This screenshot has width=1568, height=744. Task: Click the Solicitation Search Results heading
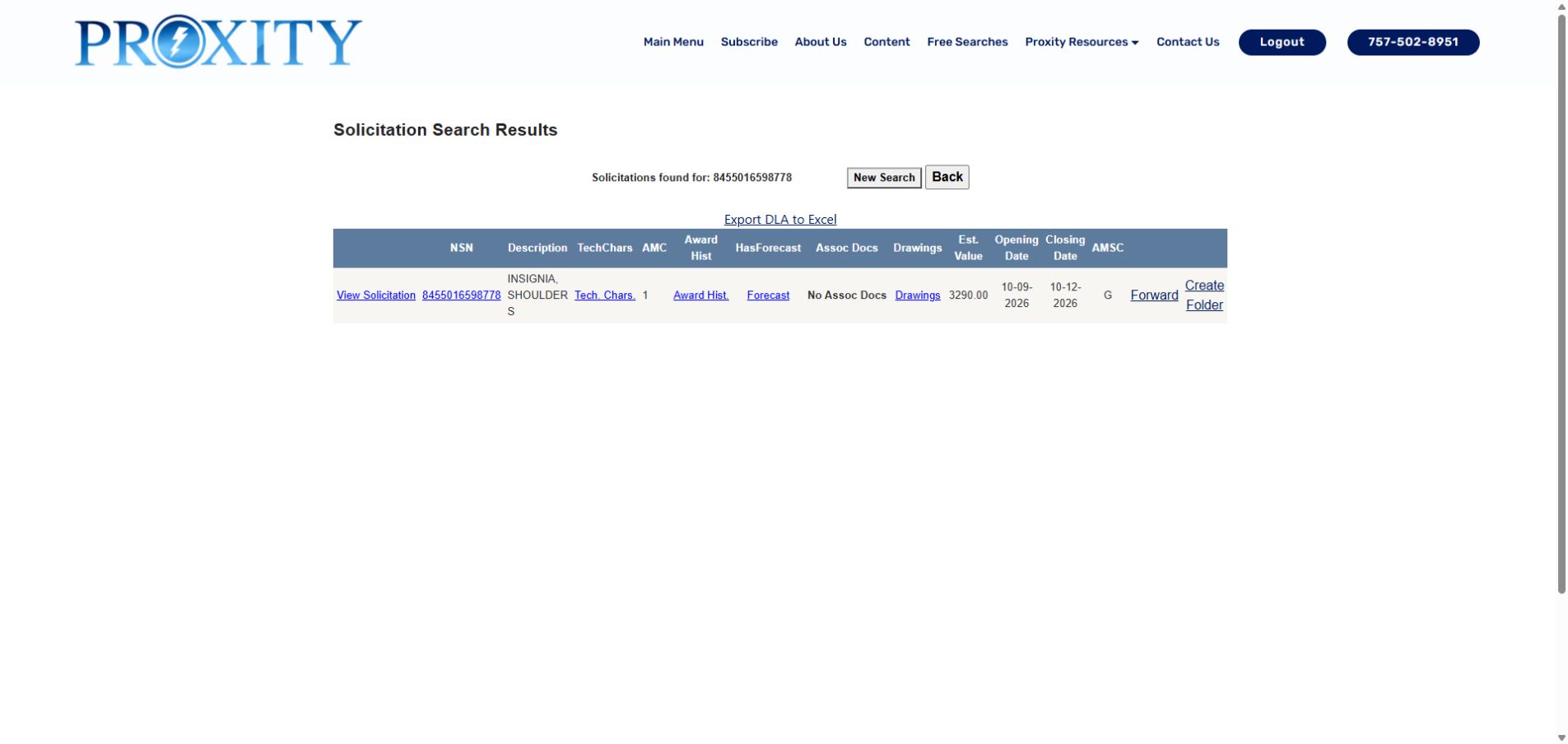pyautogui.click(x=445, y=130)
